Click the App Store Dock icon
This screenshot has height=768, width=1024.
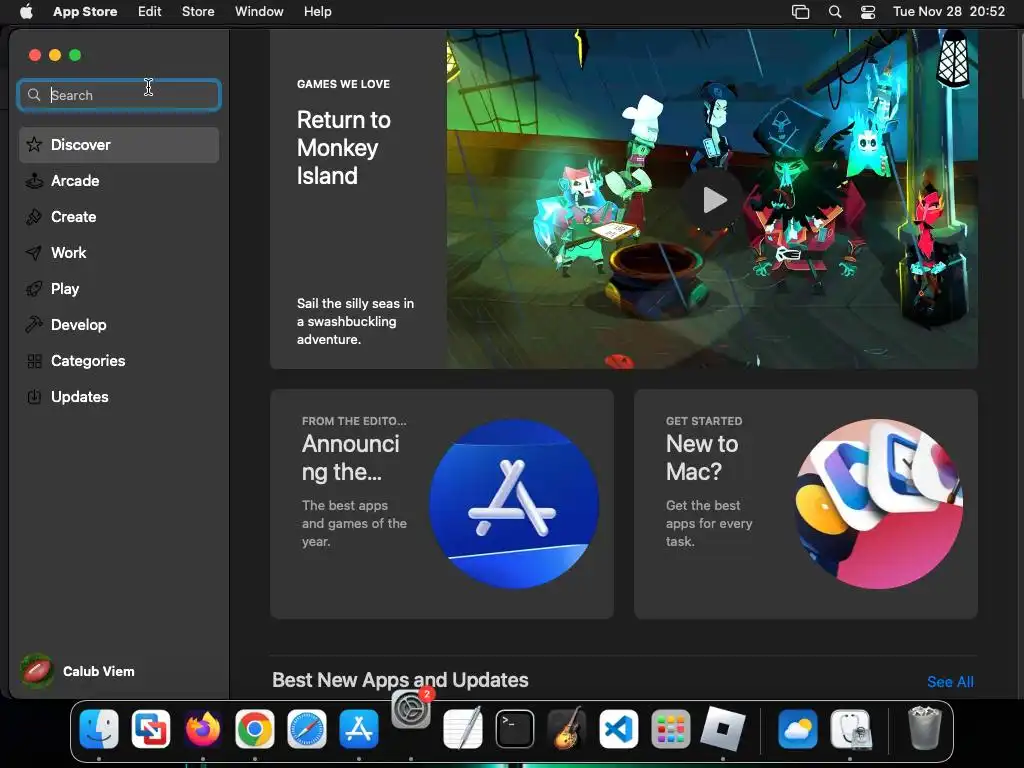pyautogui.click(x=359, y=729)
